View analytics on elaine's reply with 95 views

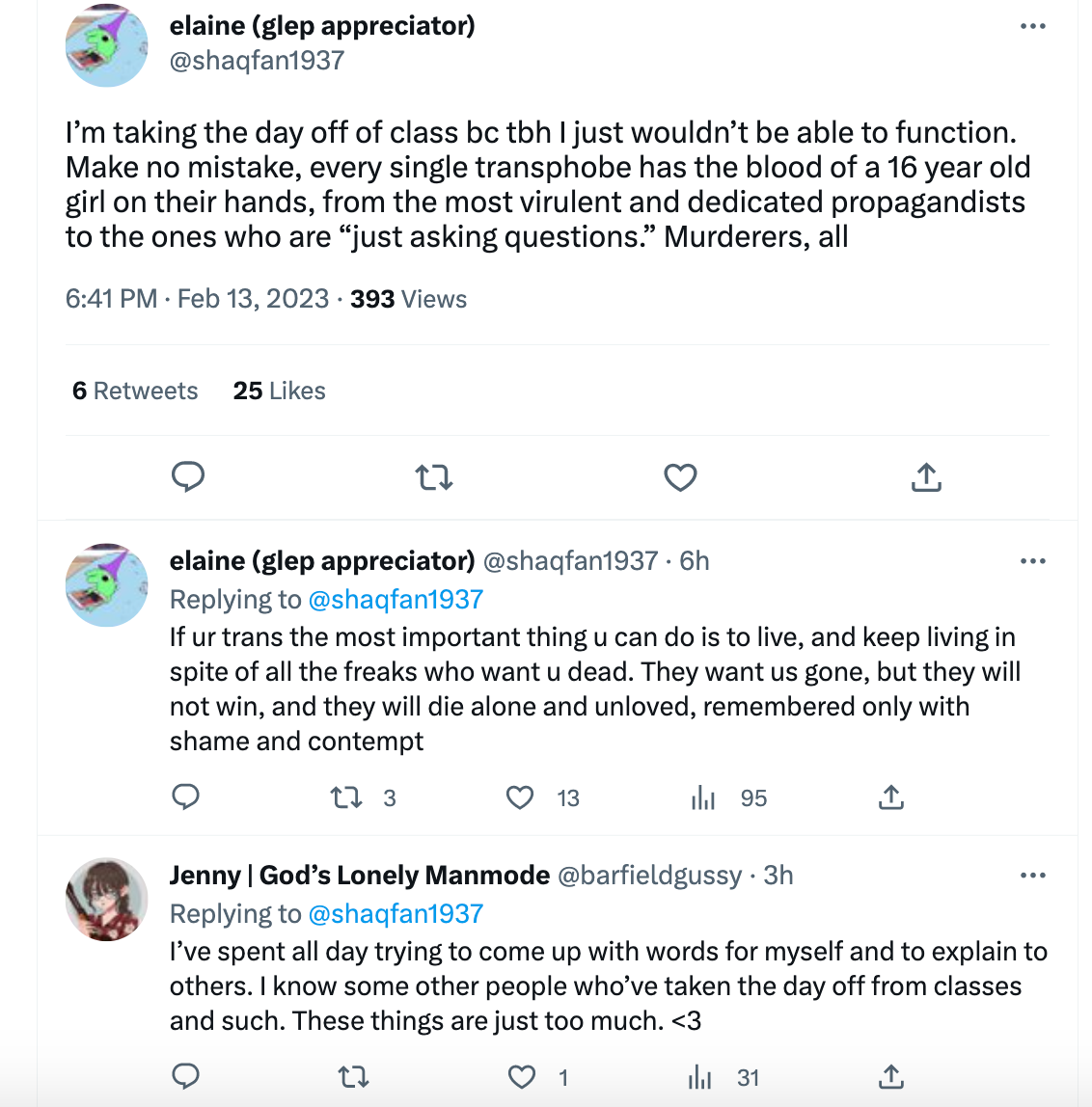(x=704, y=797)
